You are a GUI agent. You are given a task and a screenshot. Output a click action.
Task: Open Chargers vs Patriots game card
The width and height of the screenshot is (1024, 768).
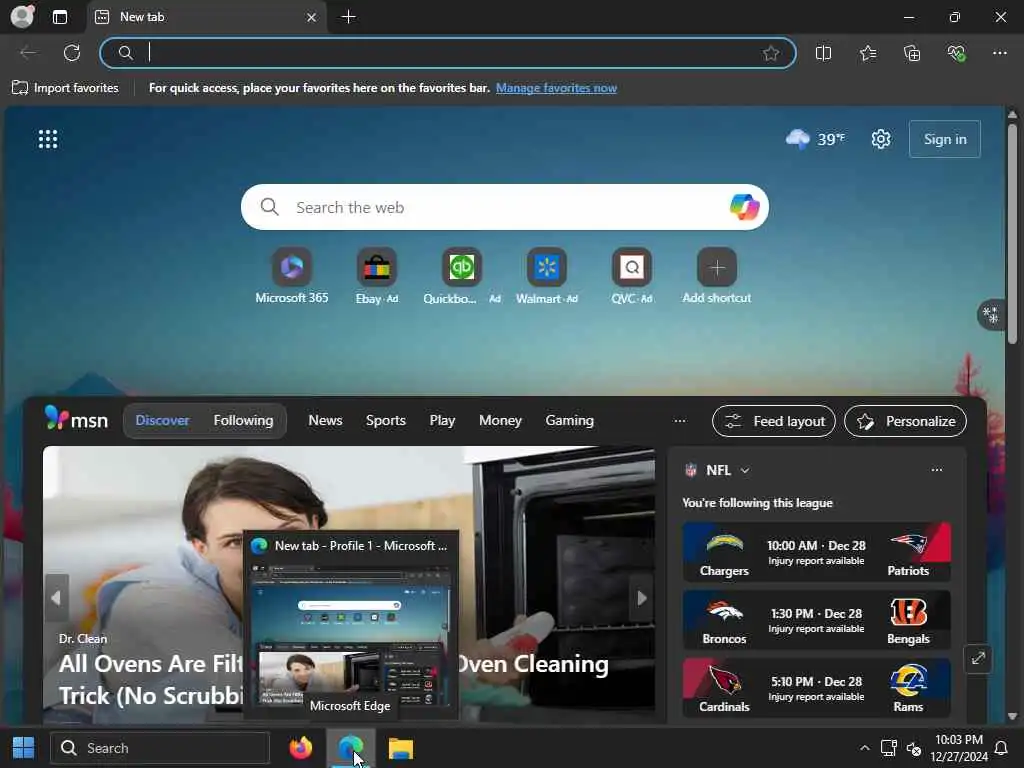tap(816, 552)
